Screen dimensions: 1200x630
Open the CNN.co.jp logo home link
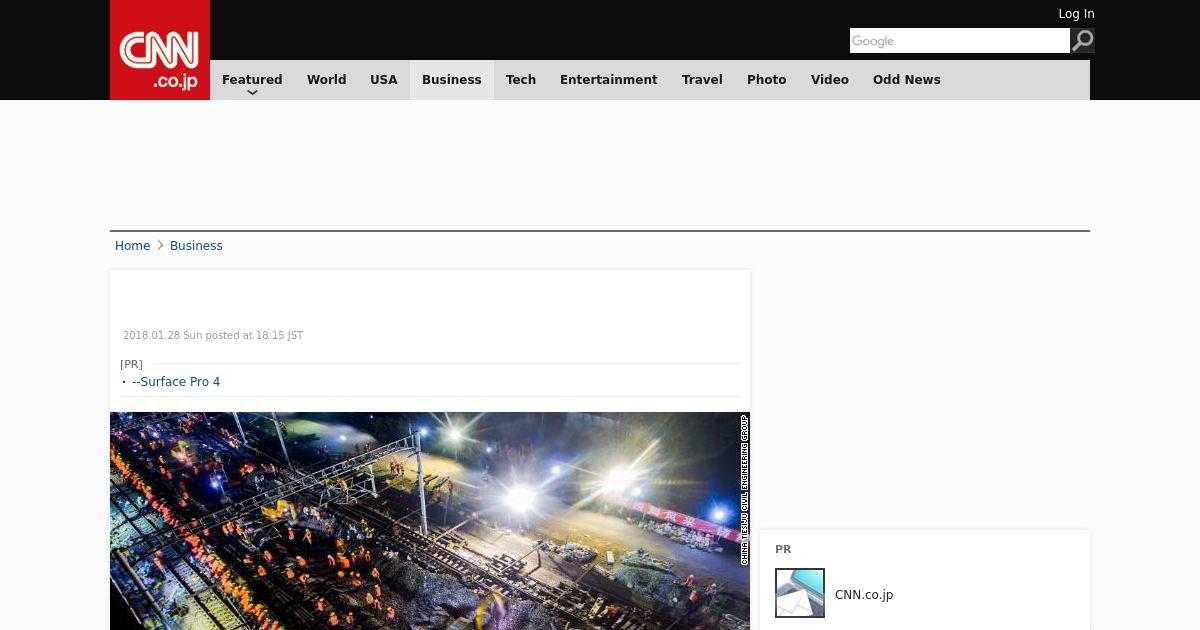160,50
